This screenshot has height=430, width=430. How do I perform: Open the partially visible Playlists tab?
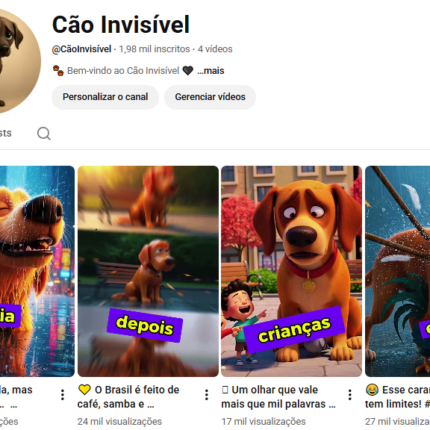pyautogui.click(x=5, y=133)
